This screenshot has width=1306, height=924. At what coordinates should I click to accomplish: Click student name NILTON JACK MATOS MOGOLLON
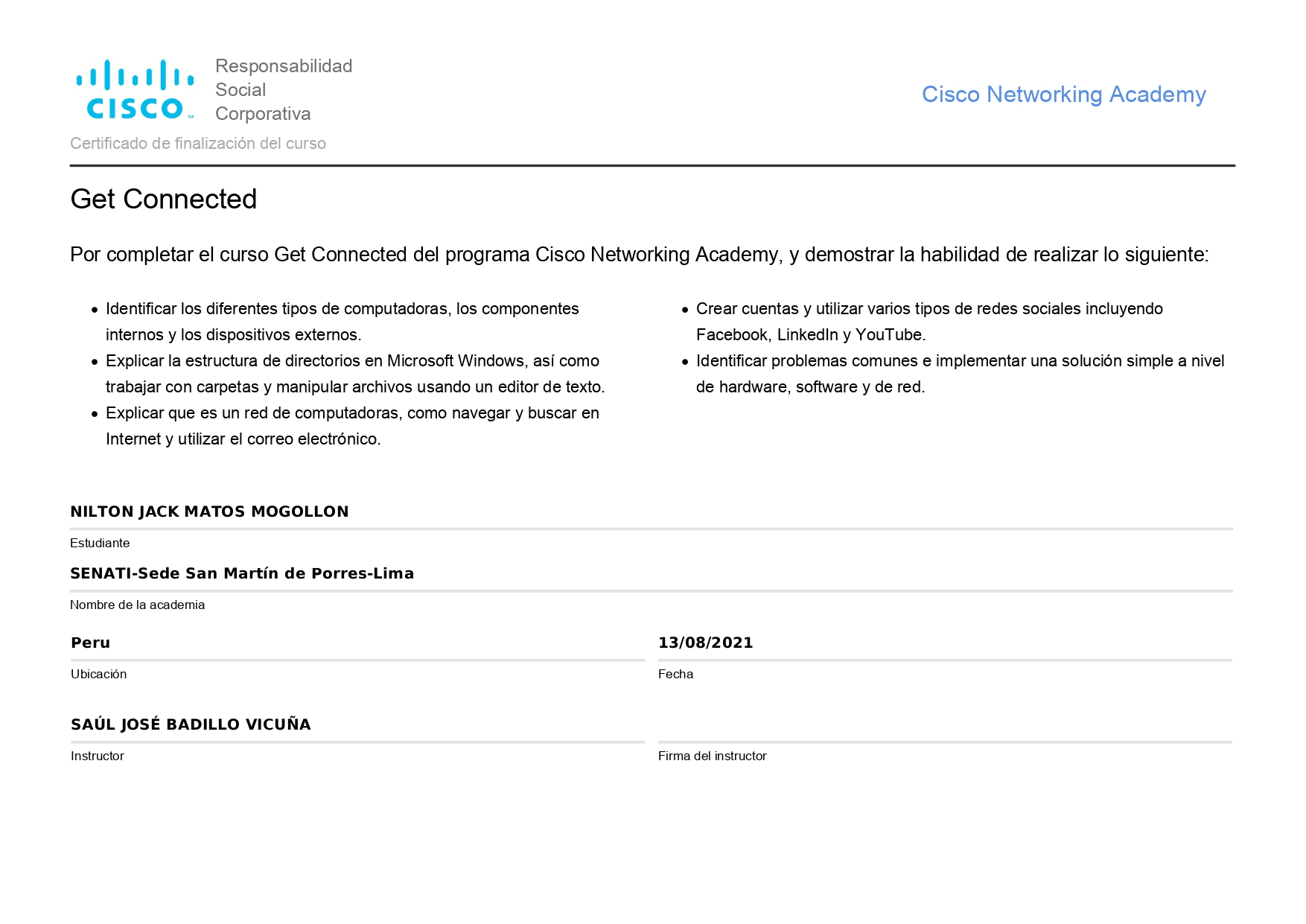(x=209, y=512)
